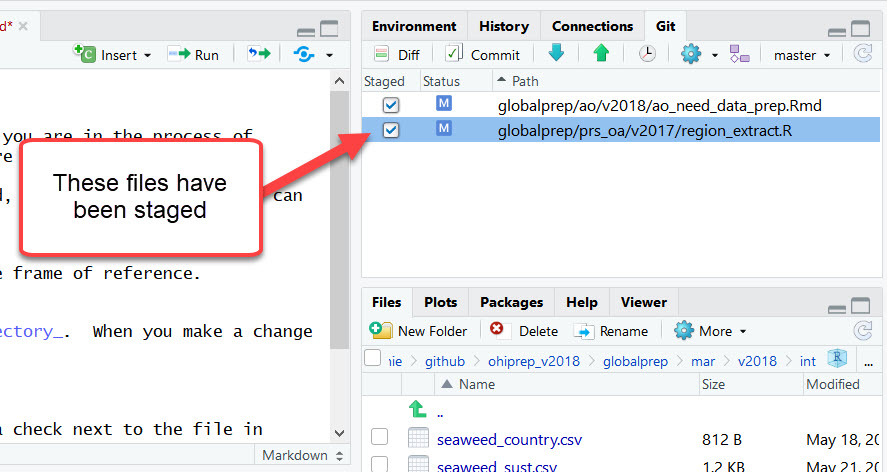Switch to the Environment tab
887x472 pixels.
click(x=414, y=27)
